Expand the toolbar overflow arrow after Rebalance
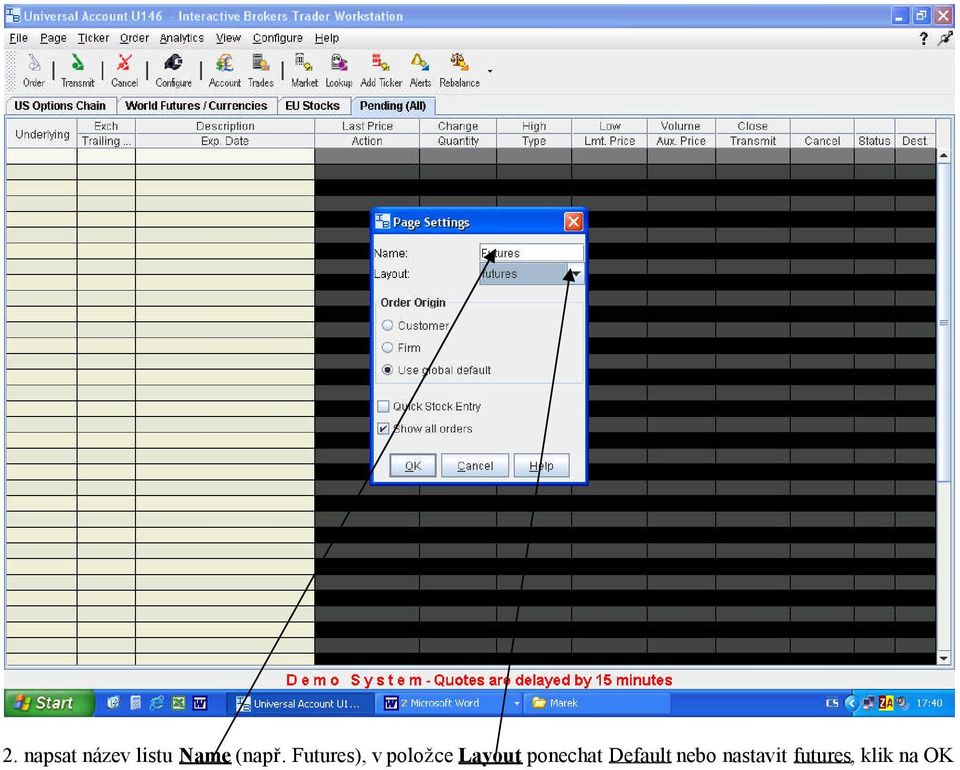This screenshot has width=960, height=770. [490, 71]
